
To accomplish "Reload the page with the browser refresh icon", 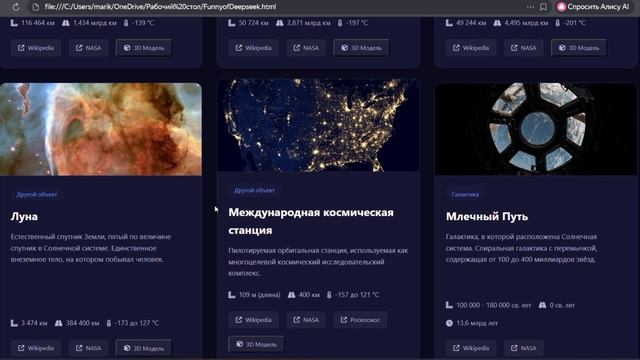I will pos(16,7).
